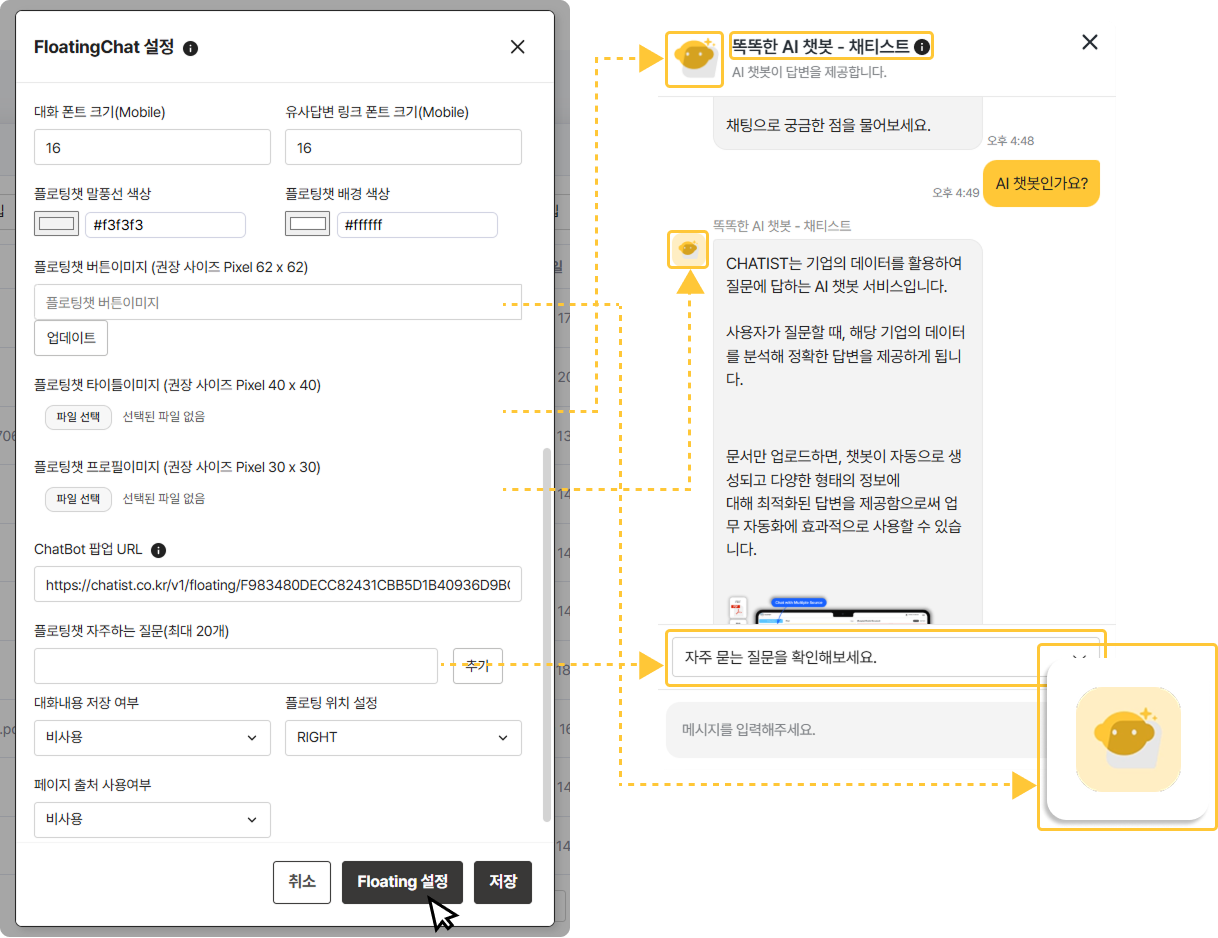Click info icon next to chatbot title 채티스트
The width and height of the screenshot is (1218, 938).
922,46
